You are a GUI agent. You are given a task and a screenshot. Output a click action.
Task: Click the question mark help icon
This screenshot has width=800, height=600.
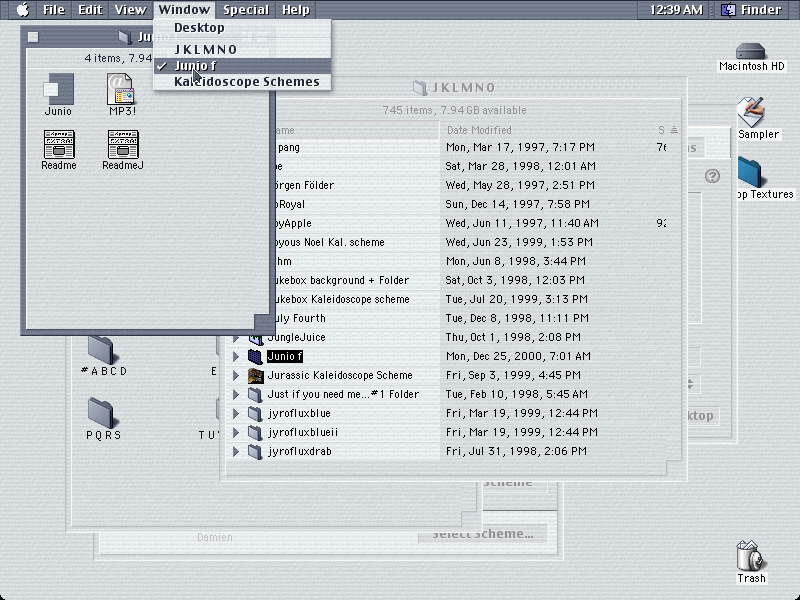(x=712, y=176)
